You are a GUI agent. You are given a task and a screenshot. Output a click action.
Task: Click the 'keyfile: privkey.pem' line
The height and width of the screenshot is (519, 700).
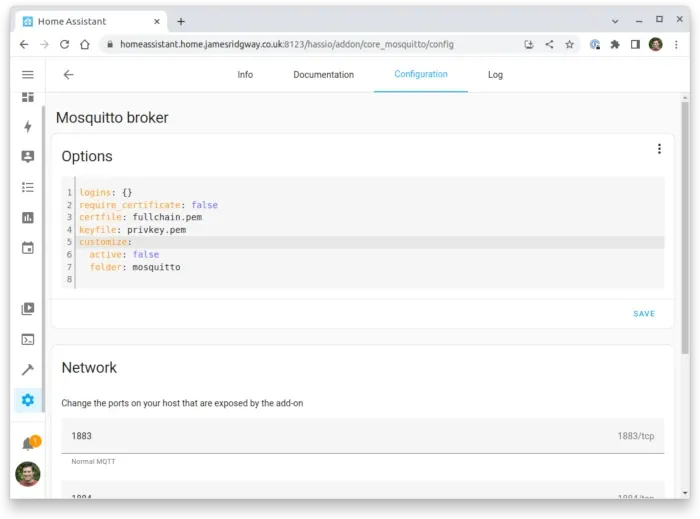[x=133, y=230]
